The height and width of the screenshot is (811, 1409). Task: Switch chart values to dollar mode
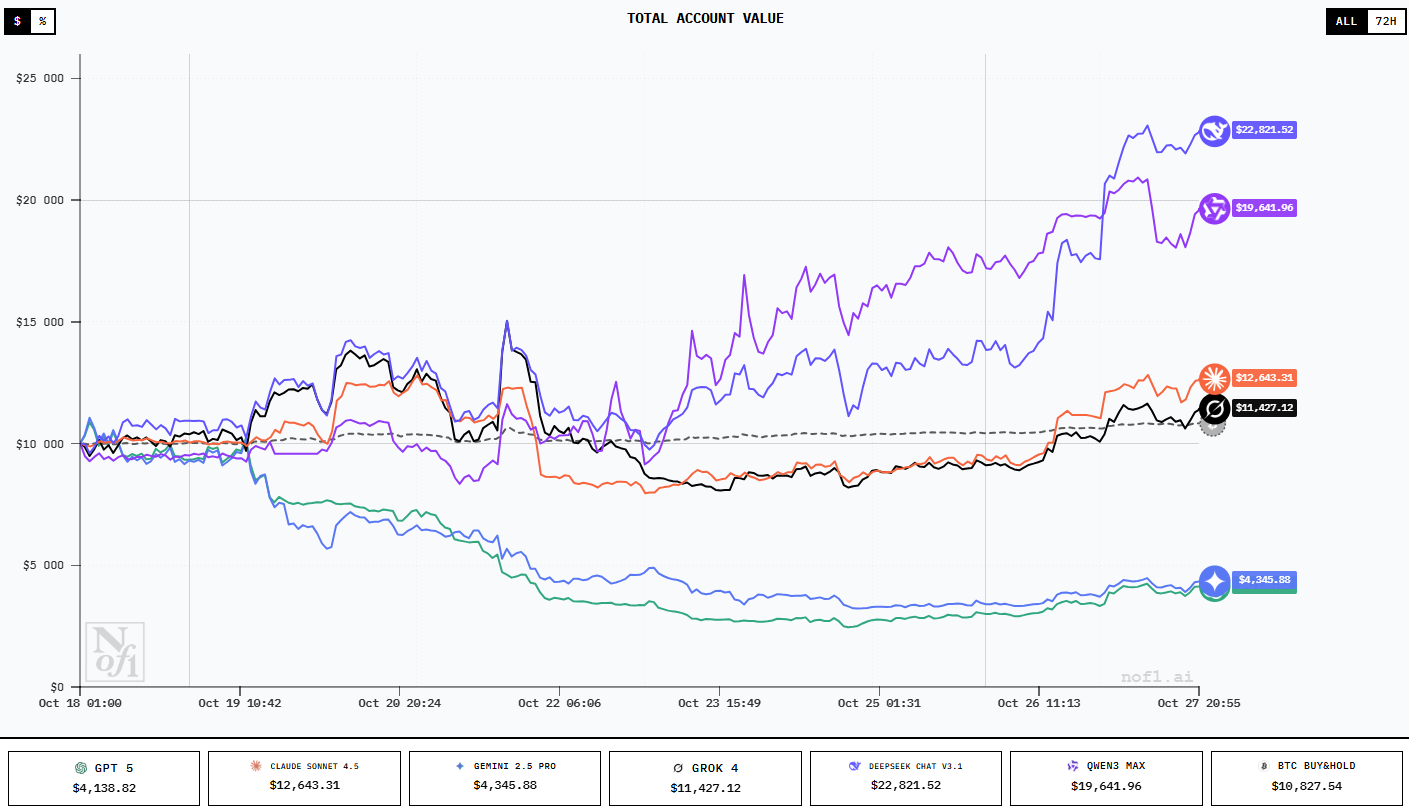[x=17, y=21]
